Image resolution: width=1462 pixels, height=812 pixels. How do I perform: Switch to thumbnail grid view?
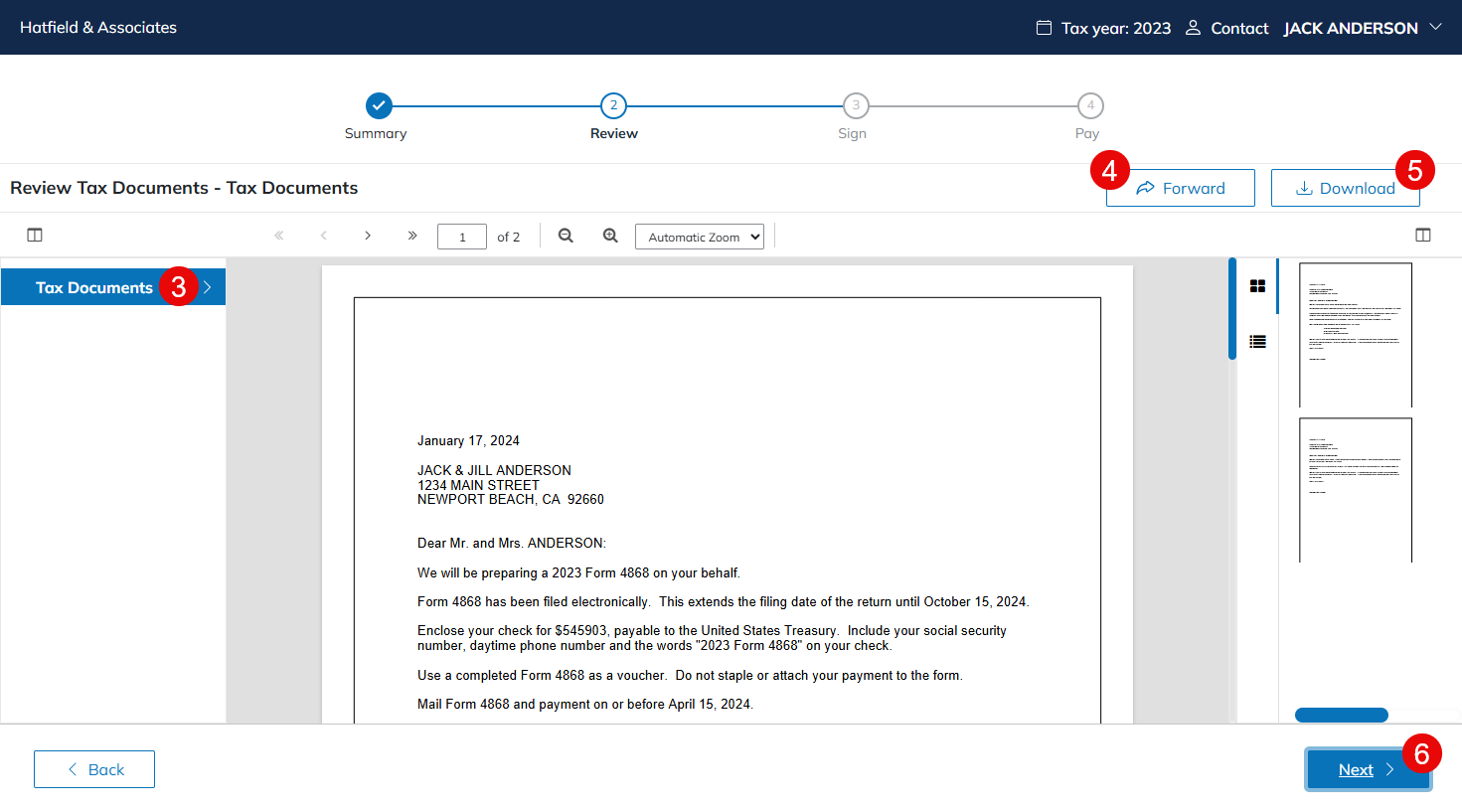click(x=1257, y=286)
